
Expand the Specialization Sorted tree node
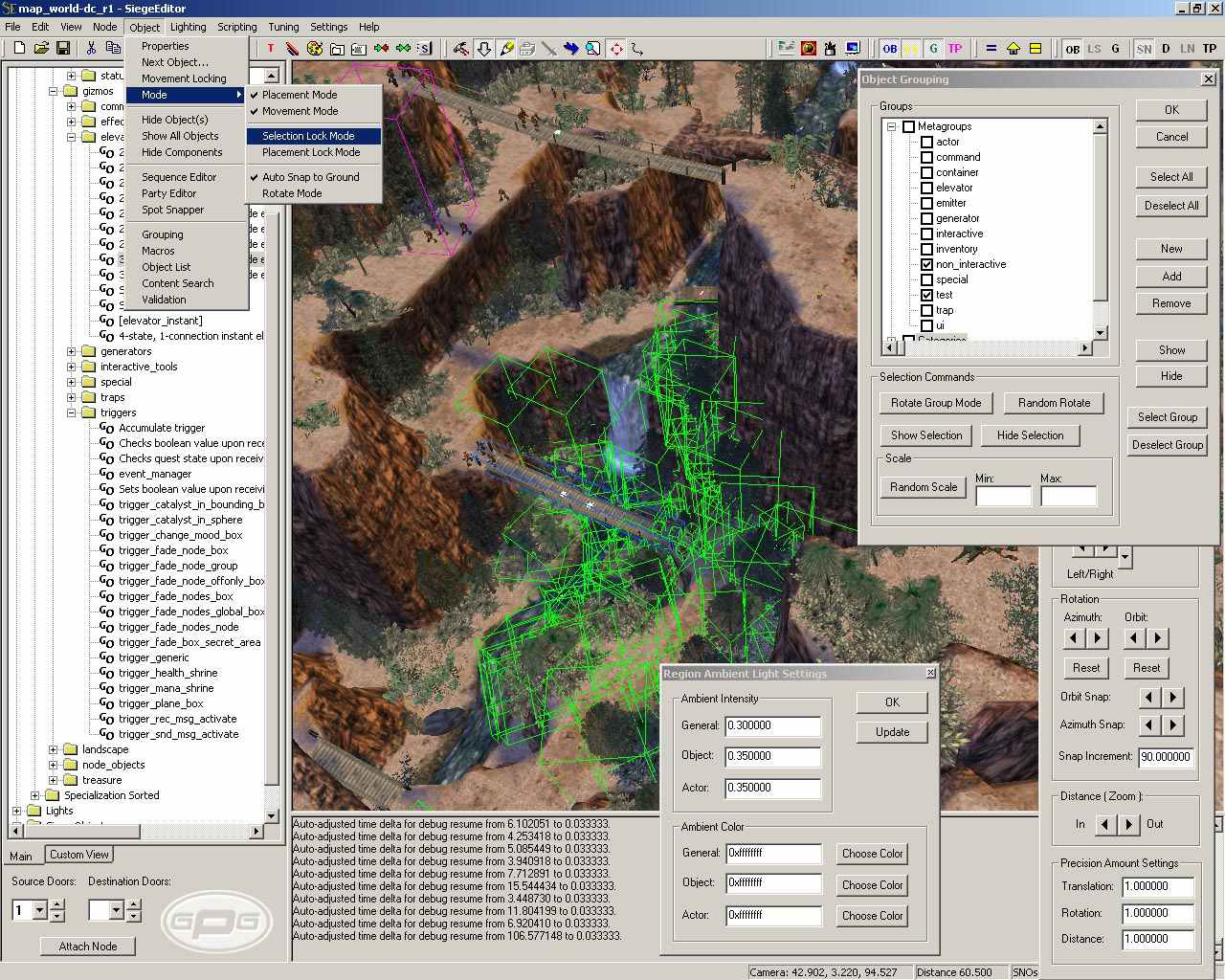(x=35, y=795)
